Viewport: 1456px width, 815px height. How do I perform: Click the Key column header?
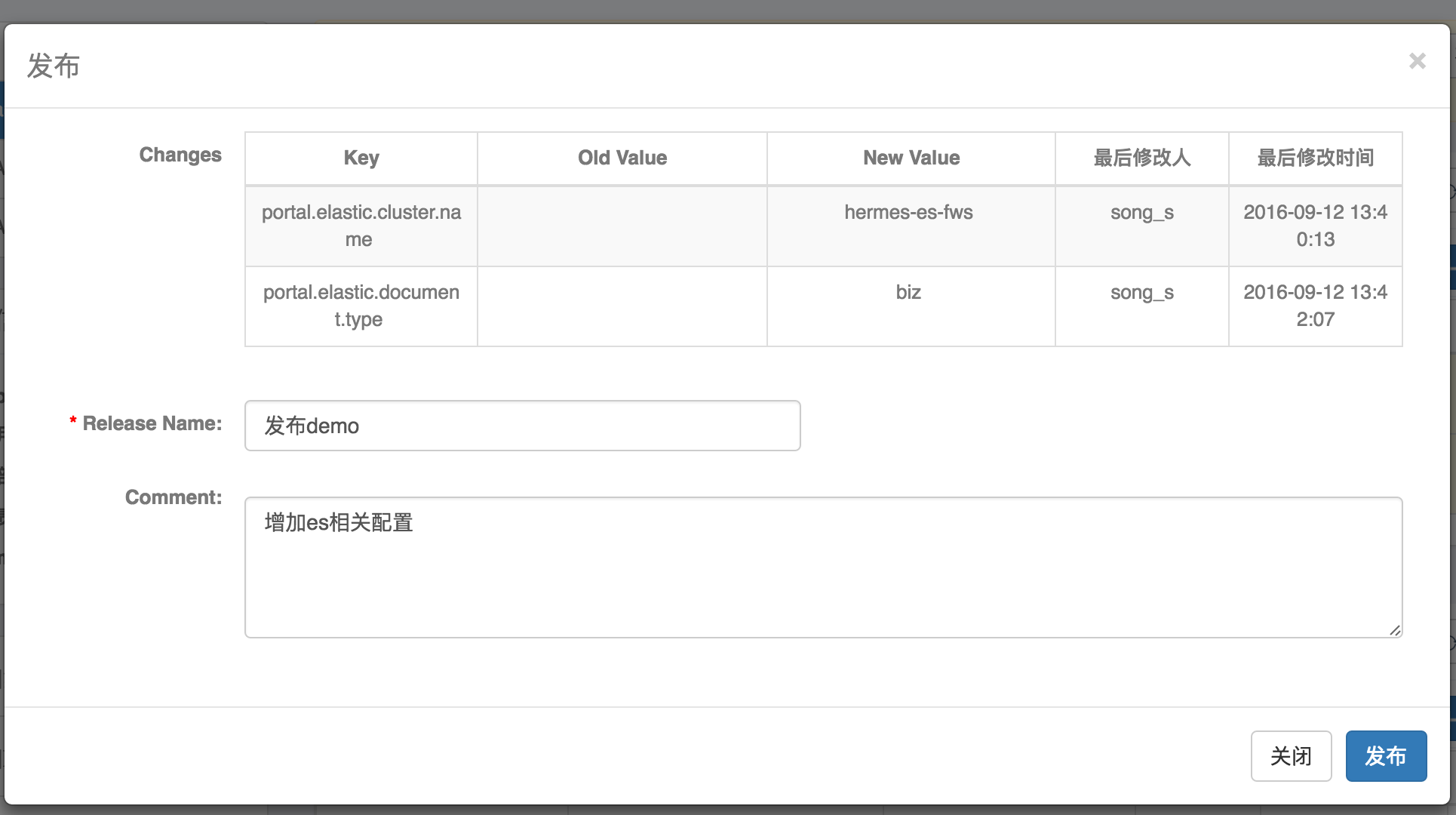[361, 158]
